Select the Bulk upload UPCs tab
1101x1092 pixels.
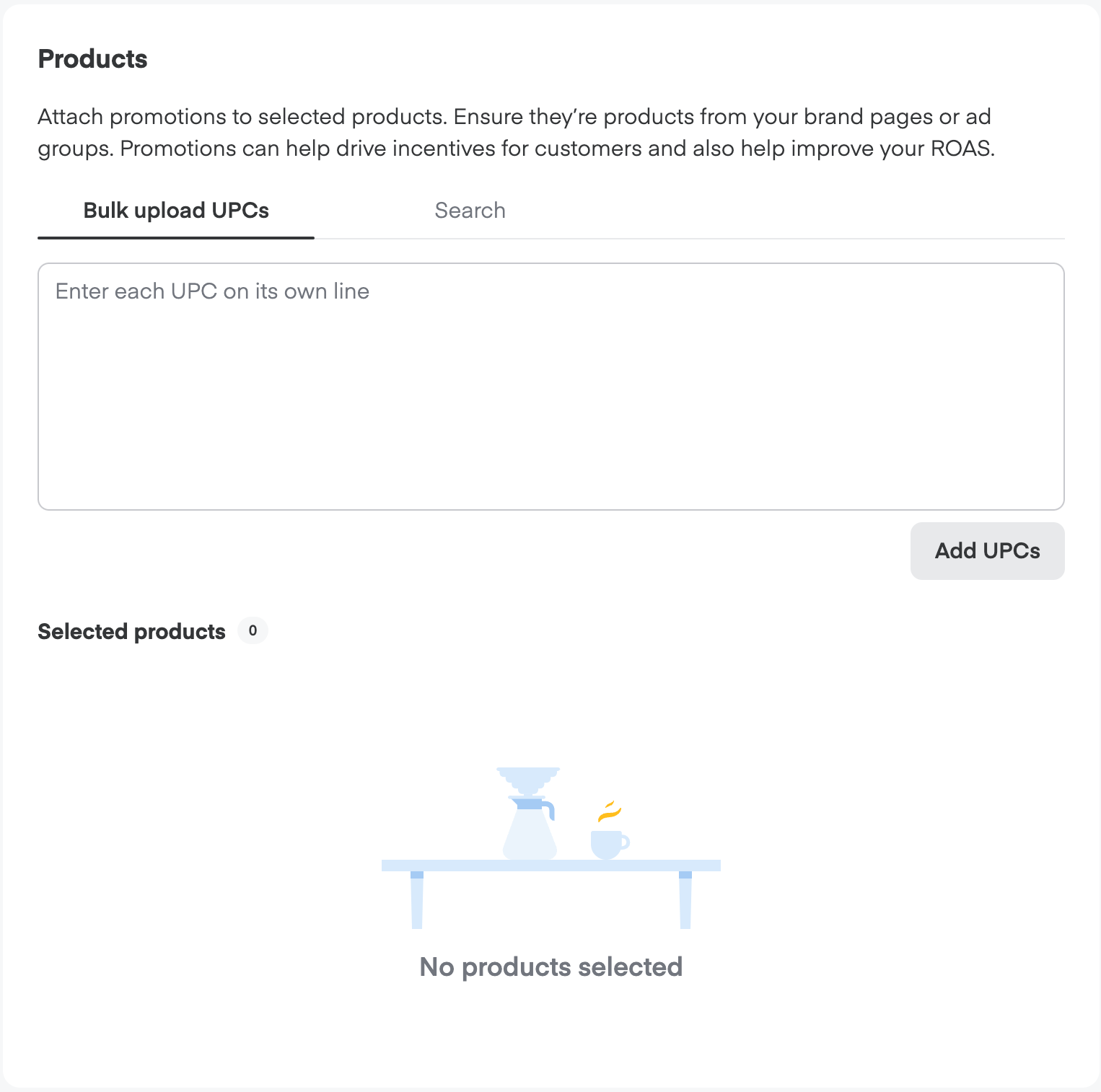[175, 210]
